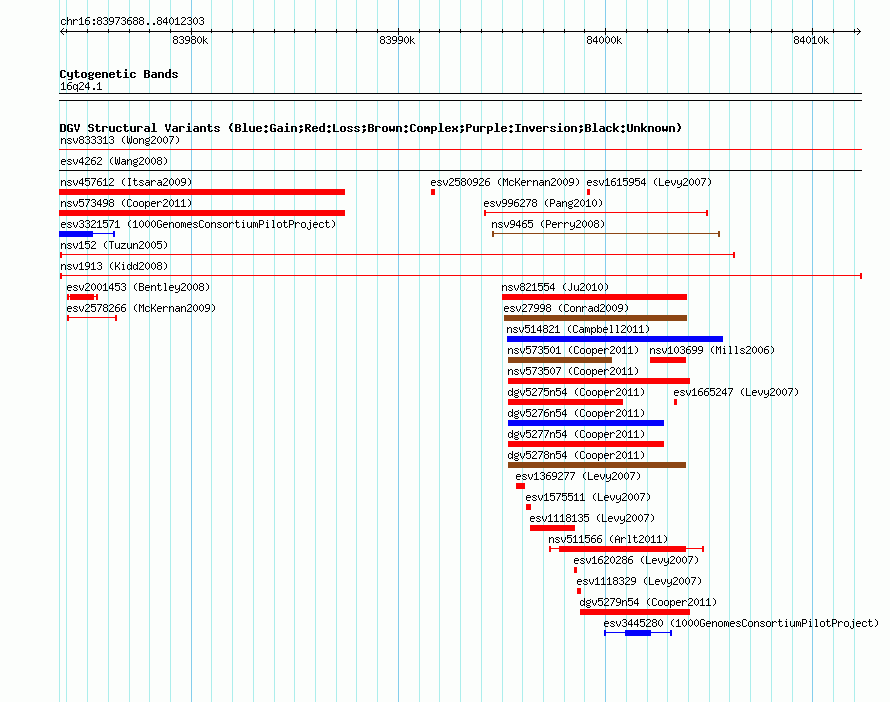
Task: Click the nsv1913 (Kidd2008) label
Action: pyautogui.click(x=114, y=266)
